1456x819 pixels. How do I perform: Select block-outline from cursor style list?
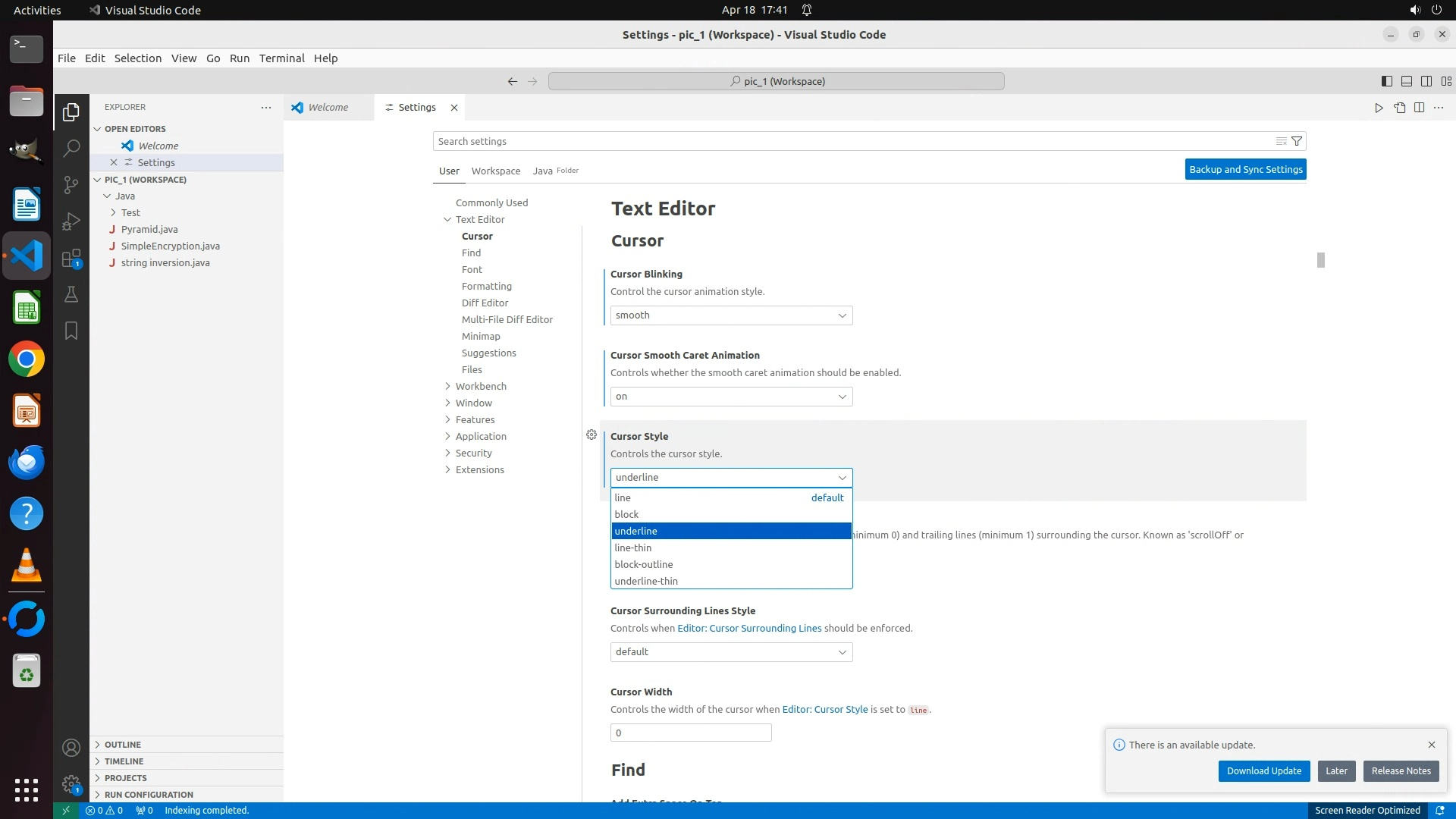644,564
